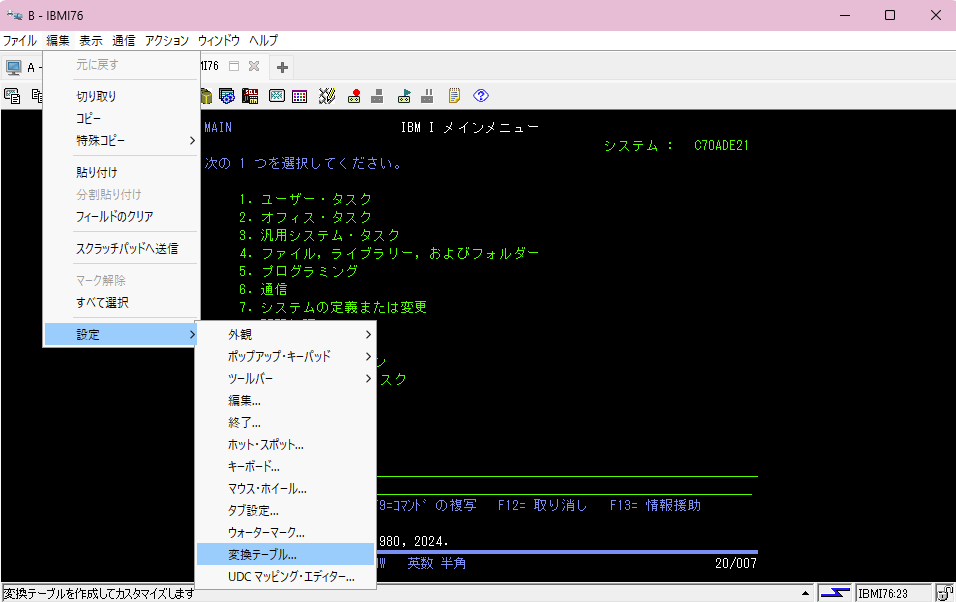Click the first toolbar screen-copy icon
The width and height of the screenshot is (956, 602).
pos(12,96)
